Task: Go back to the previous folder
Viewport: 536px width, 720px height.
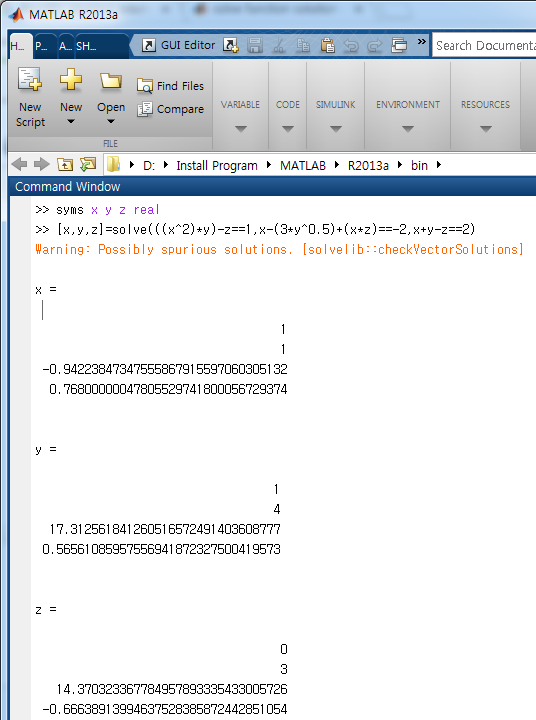Action: (19, 164)
